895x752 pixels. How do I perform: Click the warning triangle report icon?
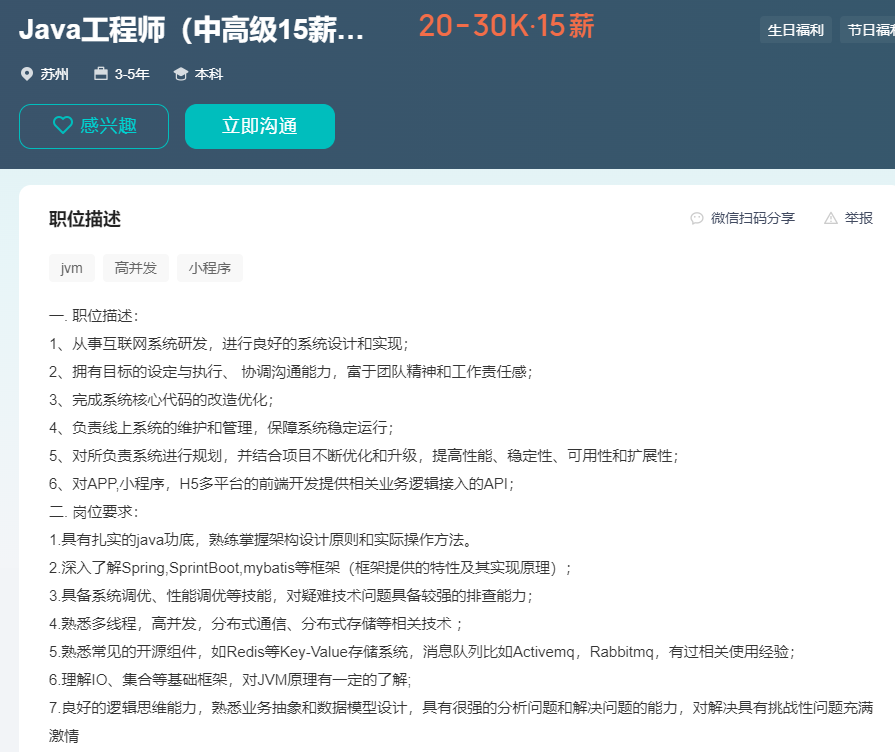click(x=831, y=218)
